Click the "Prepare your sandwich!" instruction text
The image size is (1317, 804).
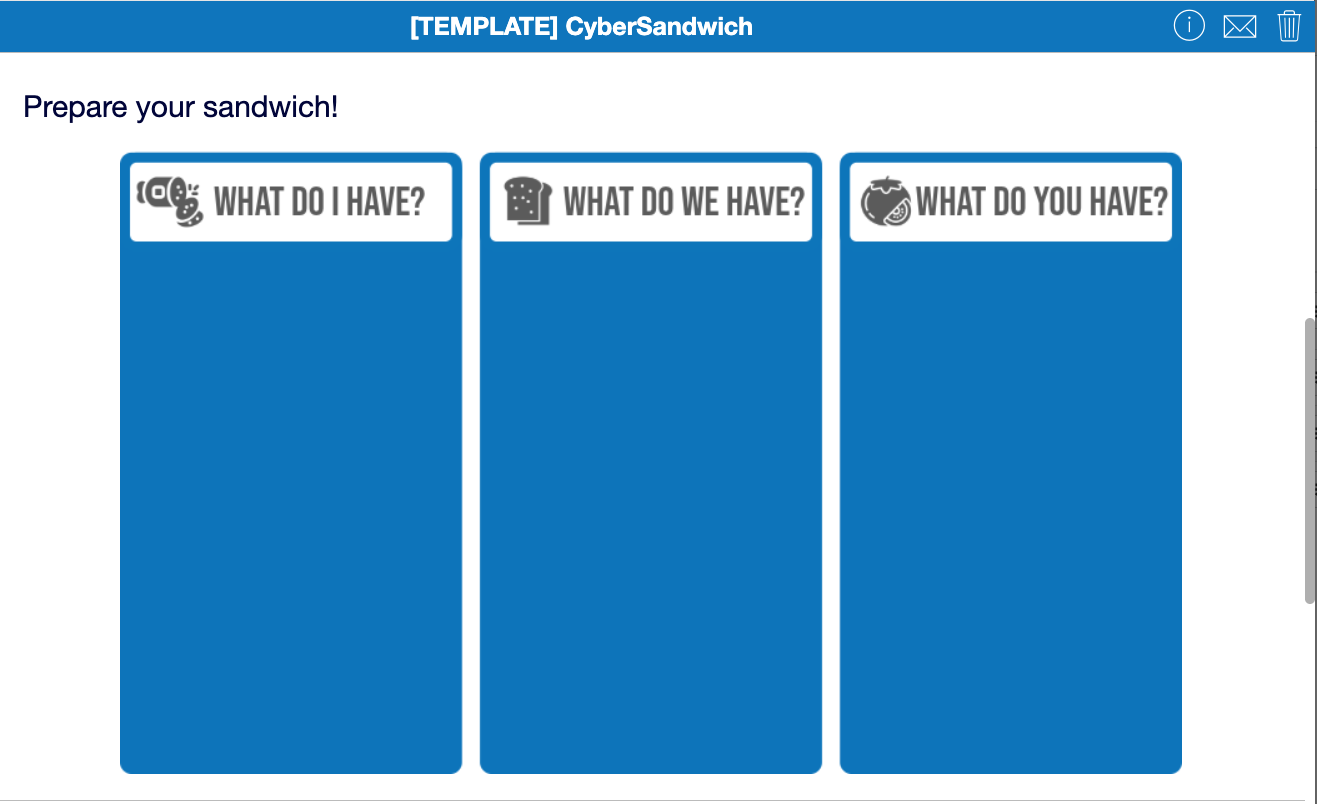181,106
